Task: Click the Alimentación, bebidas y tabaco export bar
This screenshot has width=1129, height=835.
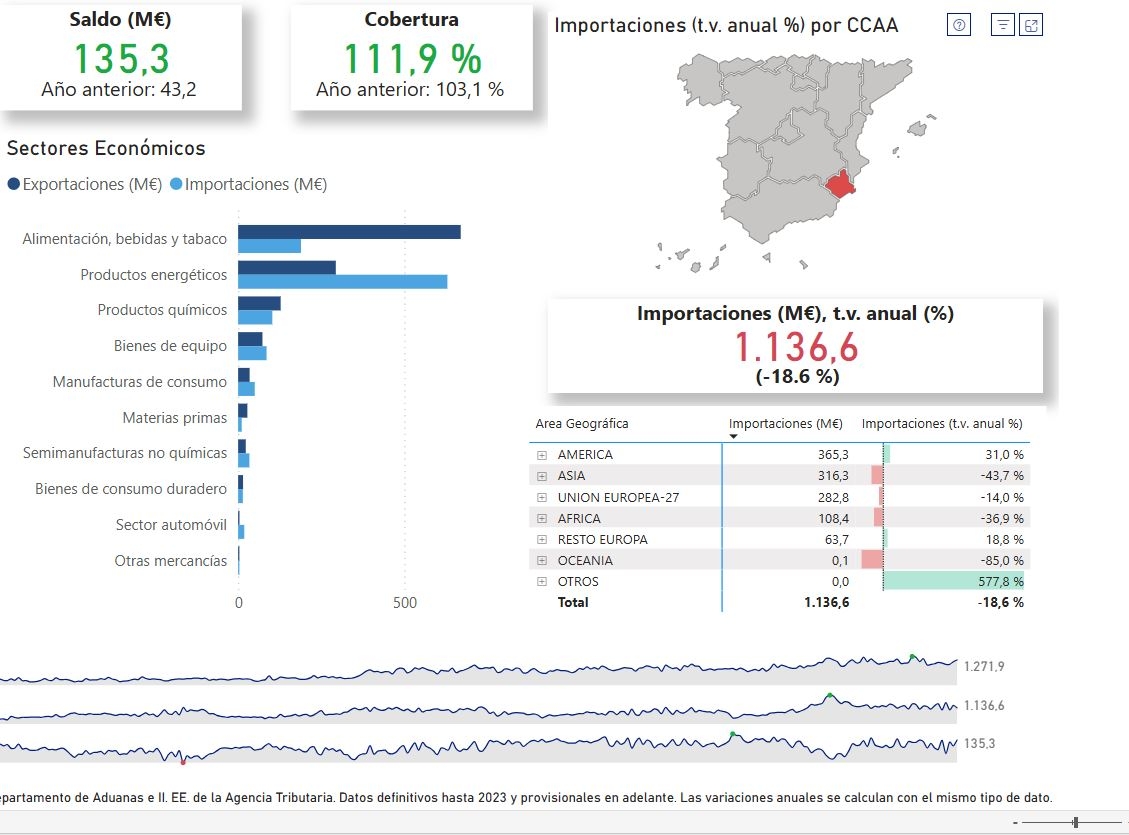Action: (x=350, y=231)
